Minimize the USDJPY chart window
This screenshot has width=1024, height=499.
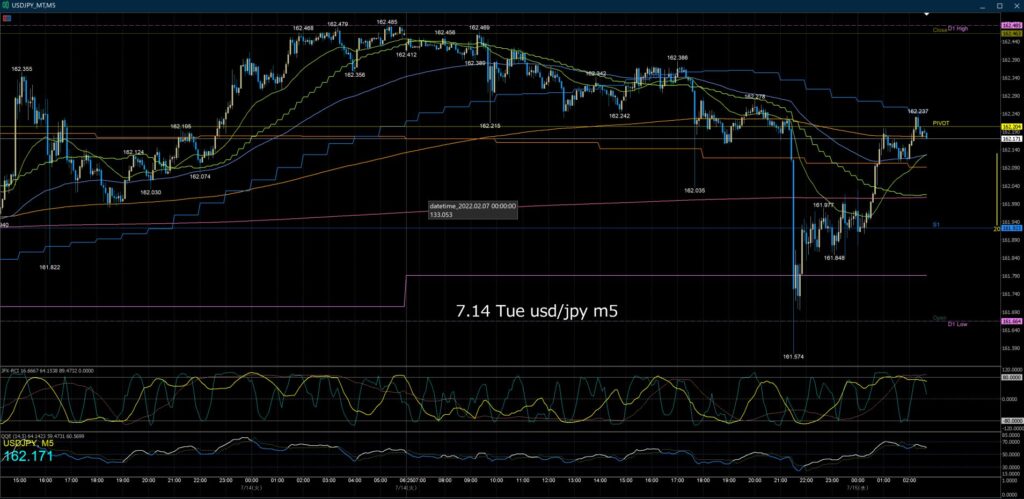(983, 5)
